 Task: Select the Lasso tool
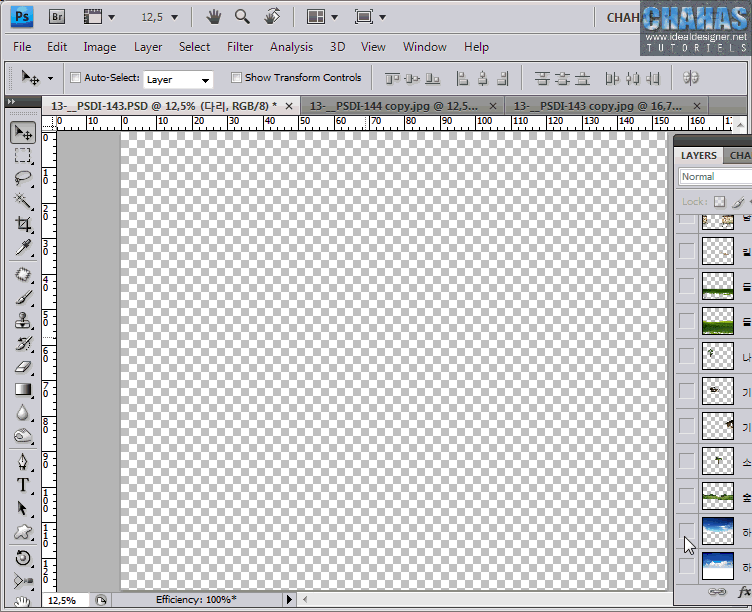[23, 178]
